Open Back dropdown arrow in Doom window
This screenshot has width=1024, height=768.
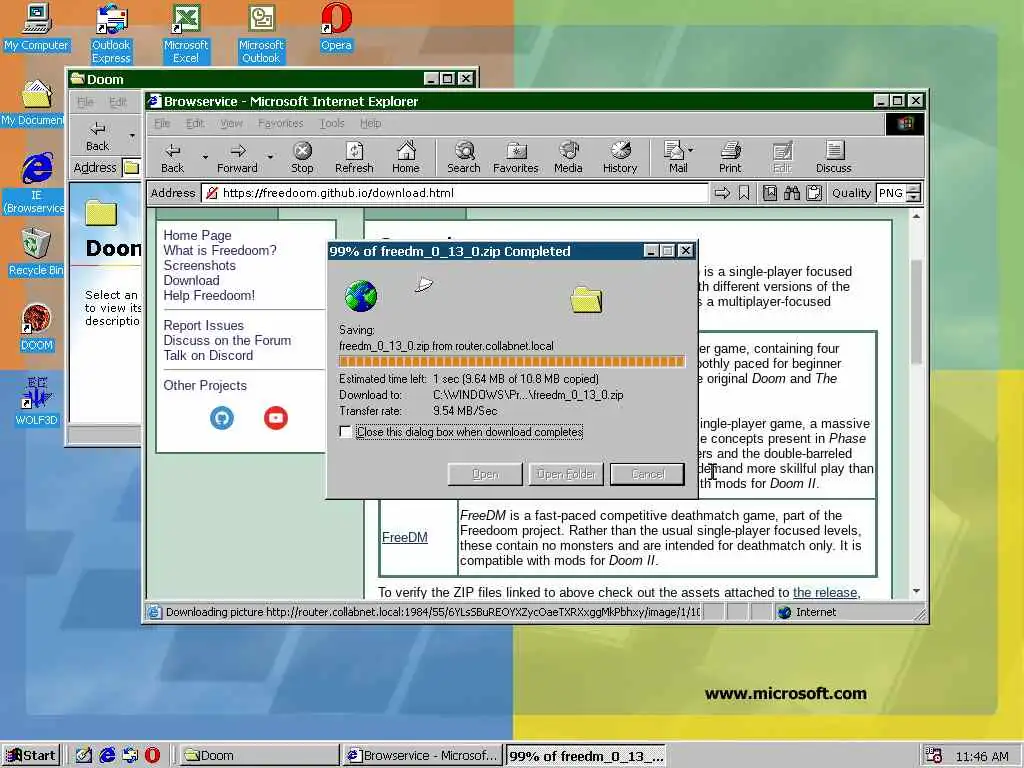tap(132, 136)
